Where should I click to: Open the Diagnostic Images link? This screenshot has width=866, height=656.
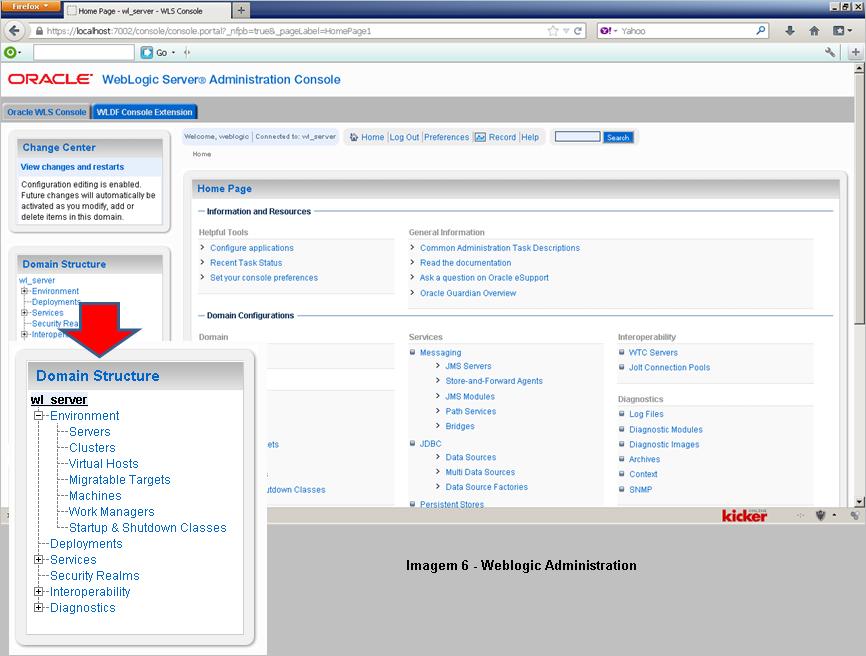pyautogui.click(x=664, y=445)
